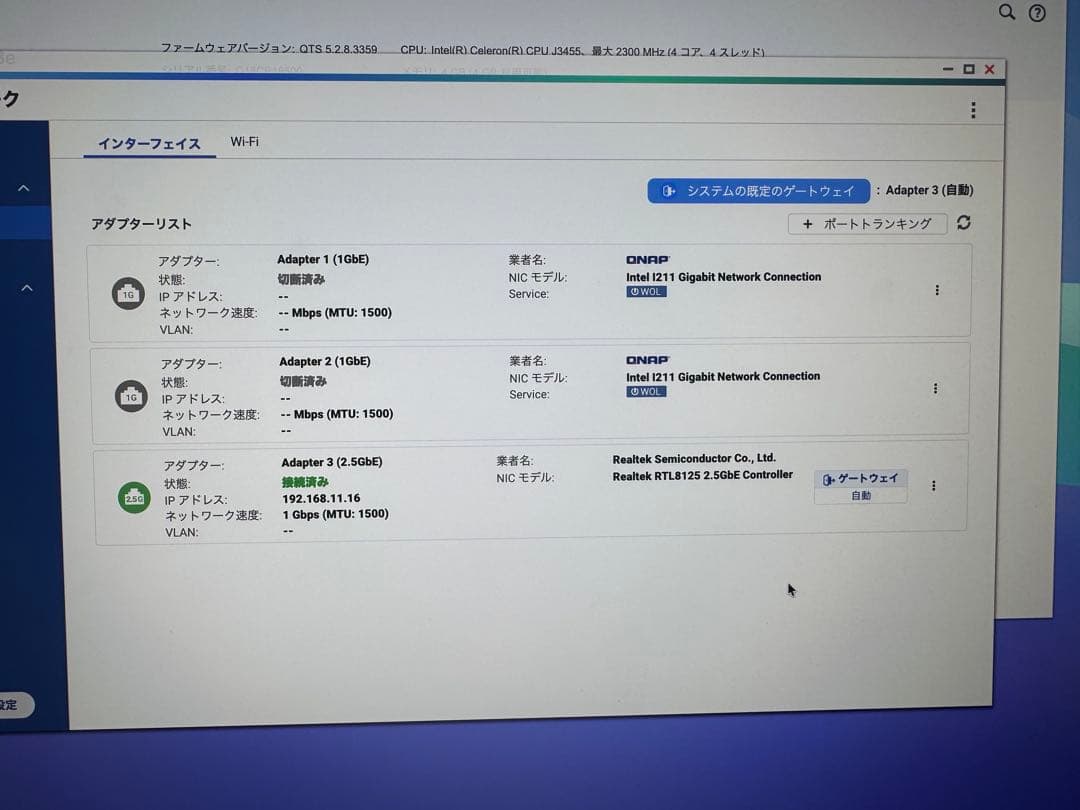
Task: Click the ポートトランキング button
Action: pyautogui.click(x=867, y=224)
